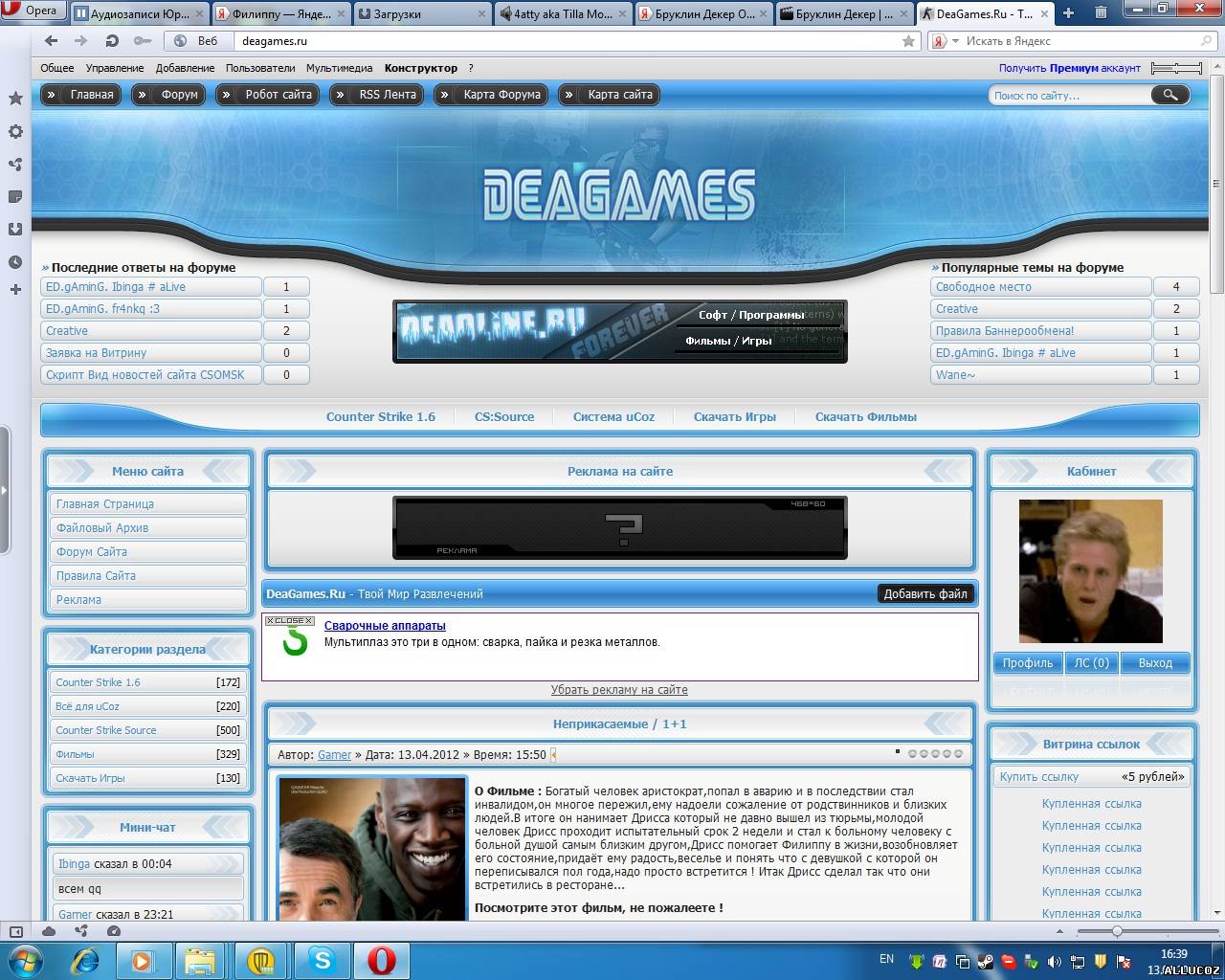The image size is (1225, 980).
Task: Click the Добавить файл button
Action: click(x=924, y=593)
